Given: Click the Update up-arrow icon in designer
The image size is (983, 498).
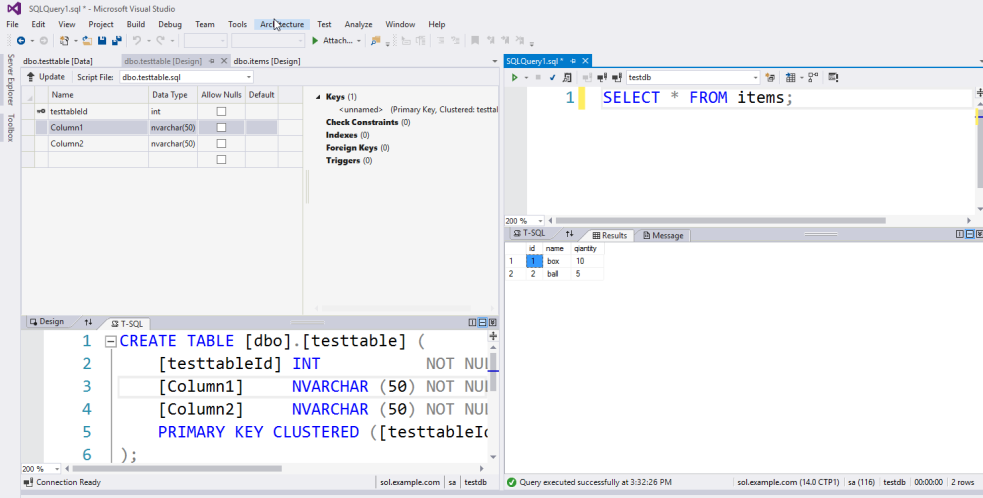Looking at the screenshot, I should pyautogui.click(x=31, y=77).
